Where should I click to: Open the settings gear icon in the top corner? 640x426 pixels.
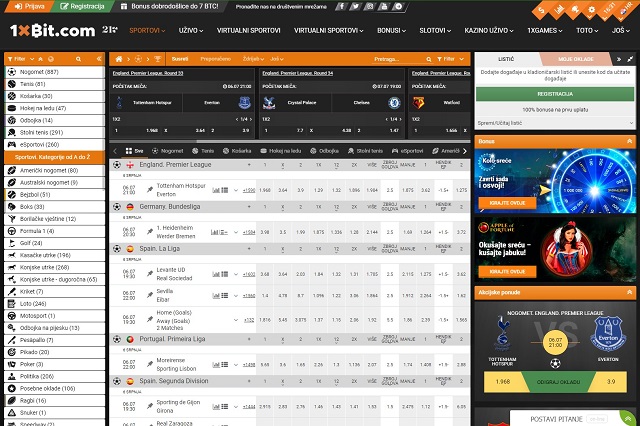(591, 10)
